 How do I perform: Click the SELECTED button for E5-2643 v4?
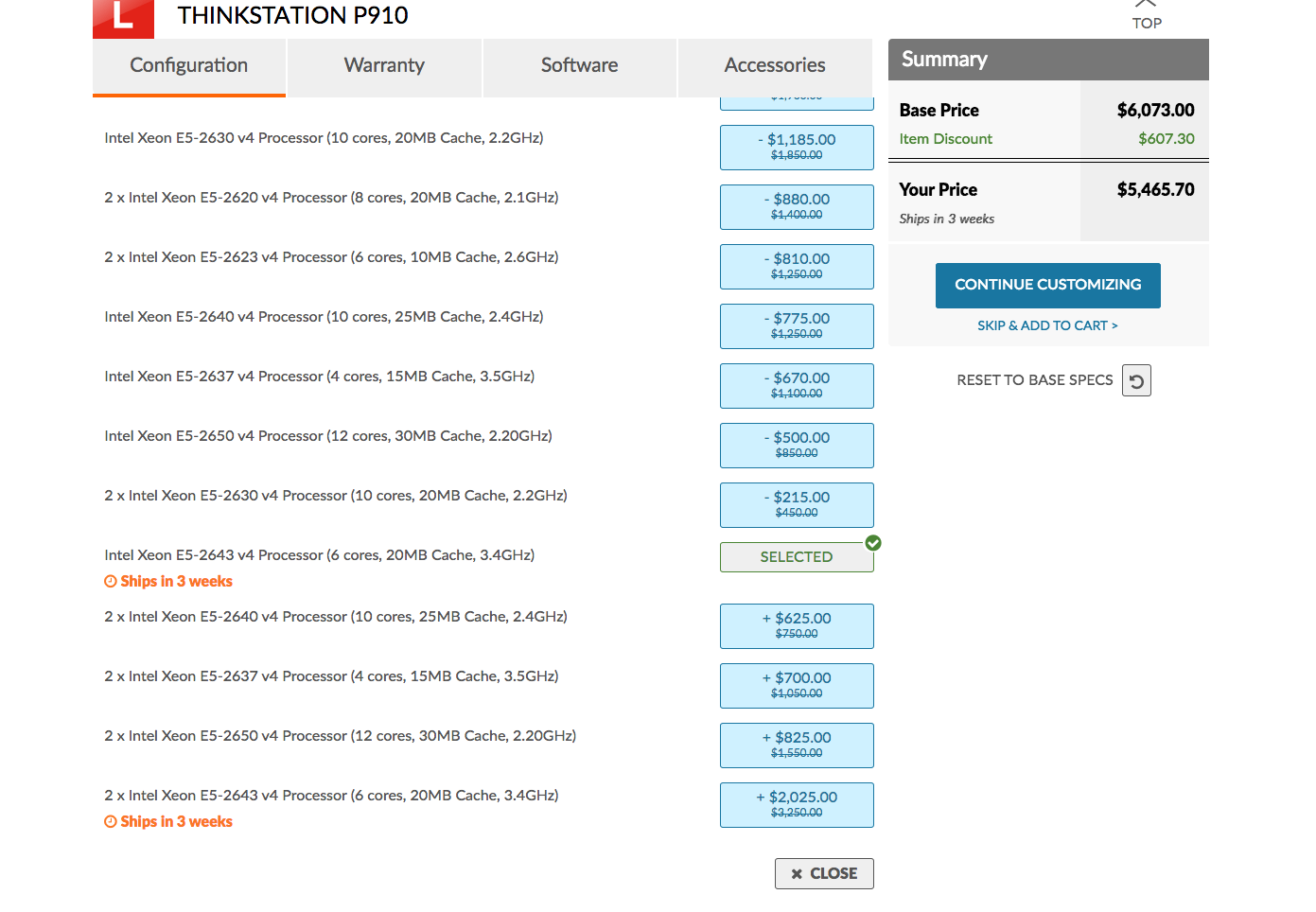(x=797, y=556)
